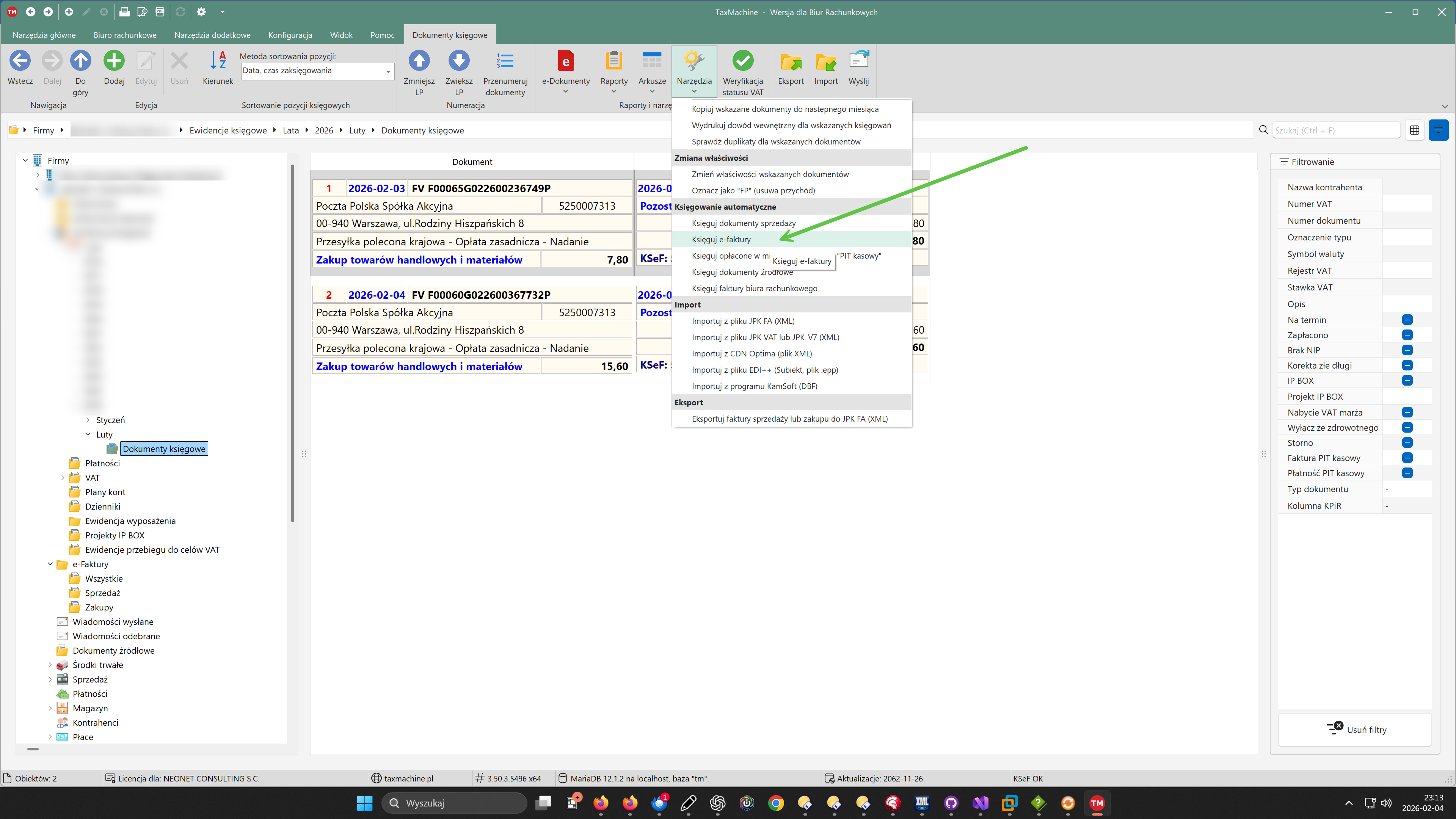Click the Import folder icon
The image size is (1456, 819).
[825, 61]
